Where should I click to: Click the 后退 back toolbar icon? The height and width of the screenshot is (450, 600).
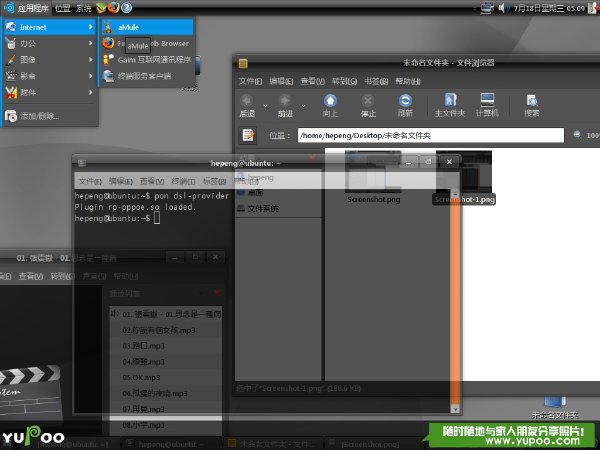(247, 105)
